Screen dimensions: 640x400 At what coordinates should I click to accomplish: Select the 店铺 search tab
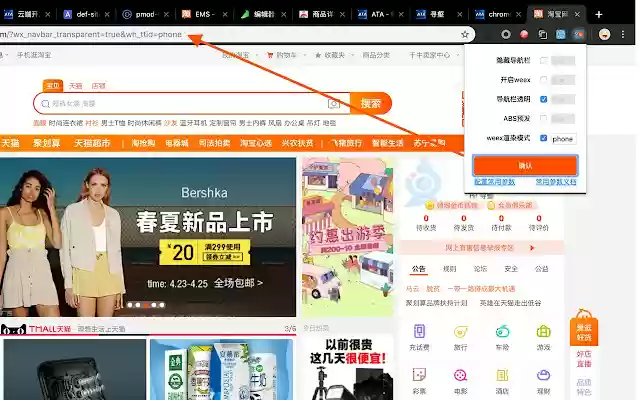coord(98,86)
